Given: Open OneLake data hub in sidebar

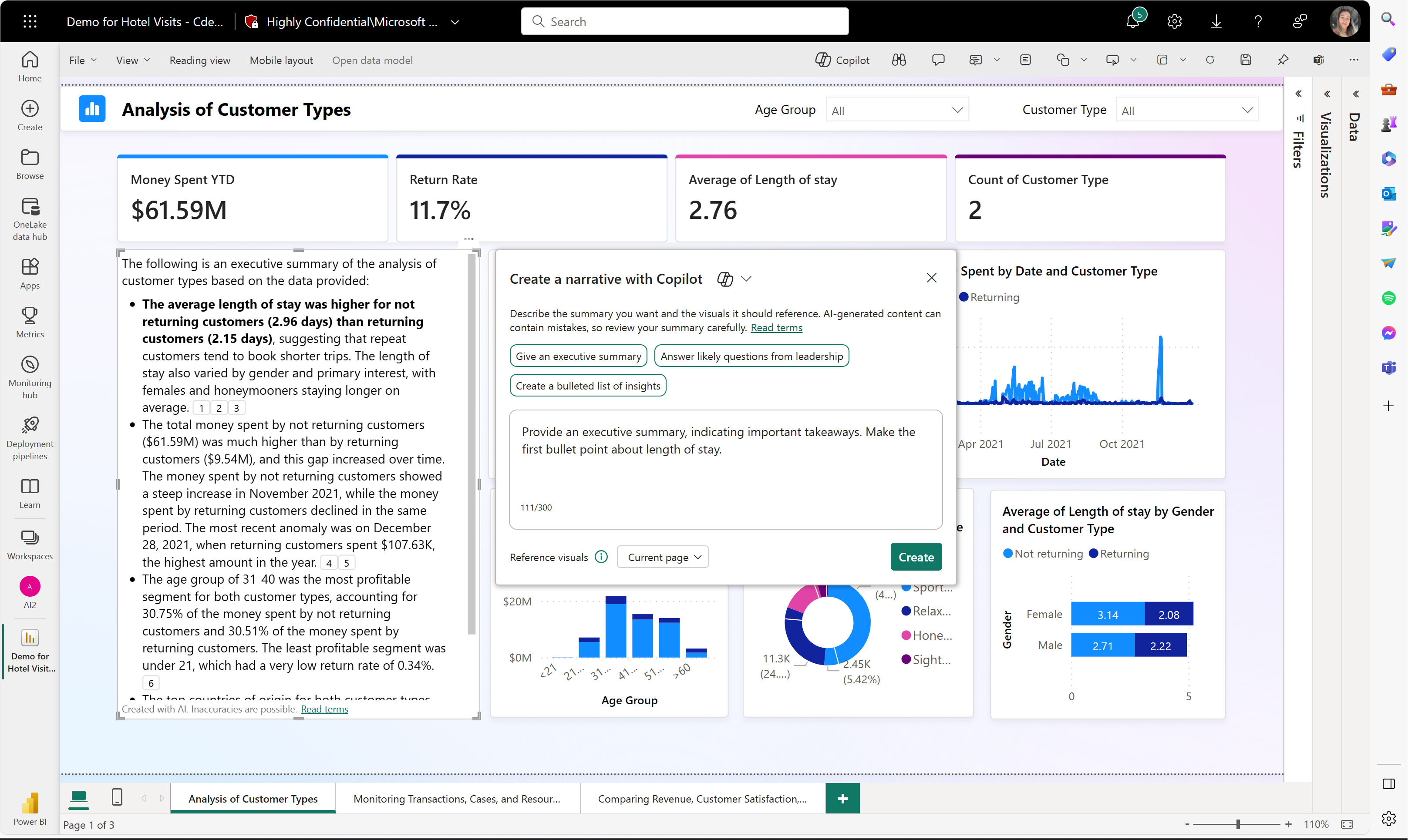Looking at the screenshot, I should coord(30,219).
